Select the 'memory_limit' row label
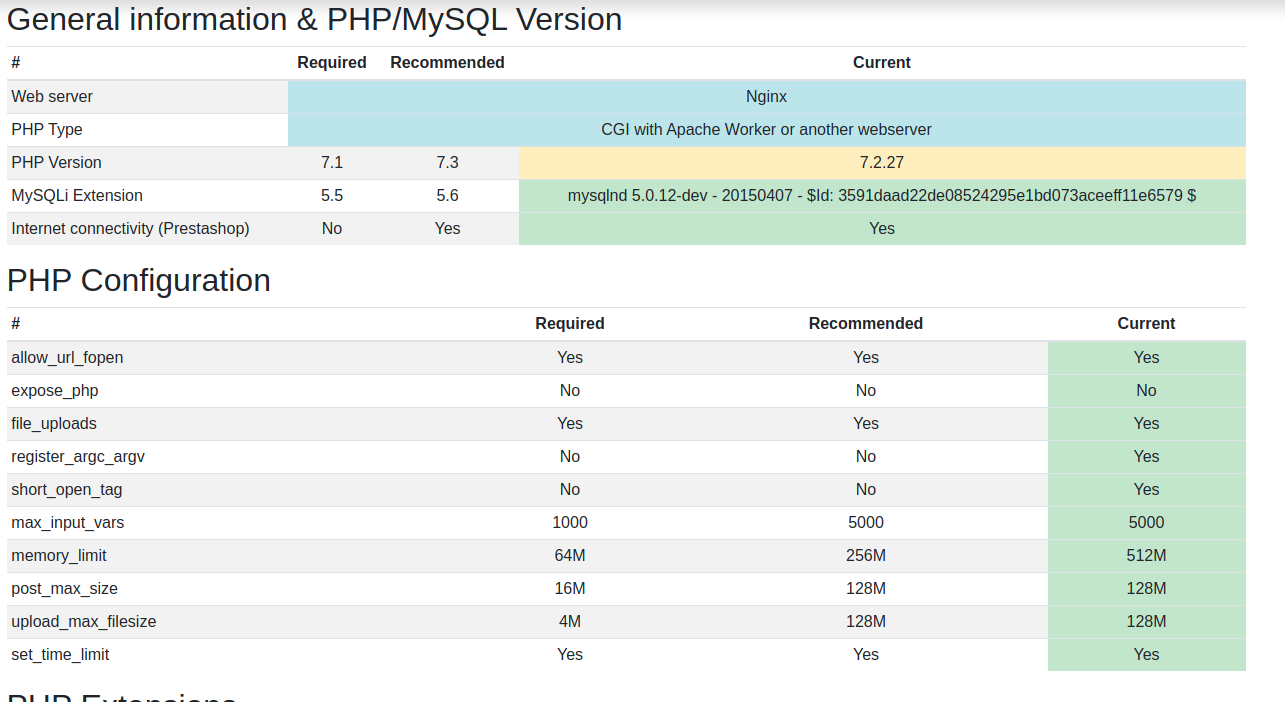1285x702 pixels. [x=59, y=556]
